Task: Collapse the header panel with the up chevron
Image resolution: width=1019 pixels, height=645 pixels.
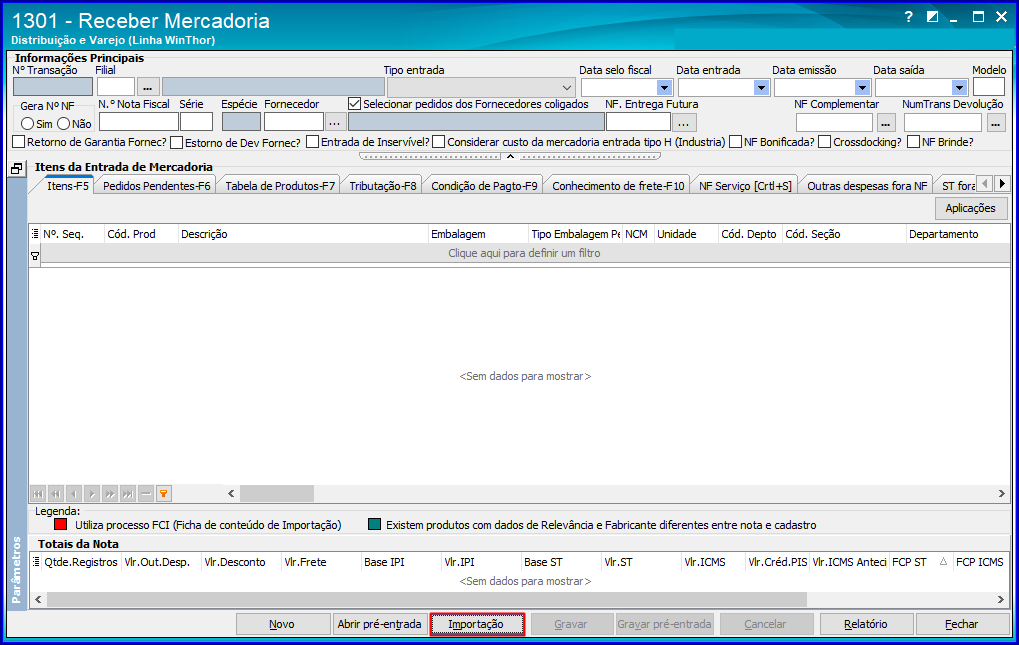Action: point(510,157)
